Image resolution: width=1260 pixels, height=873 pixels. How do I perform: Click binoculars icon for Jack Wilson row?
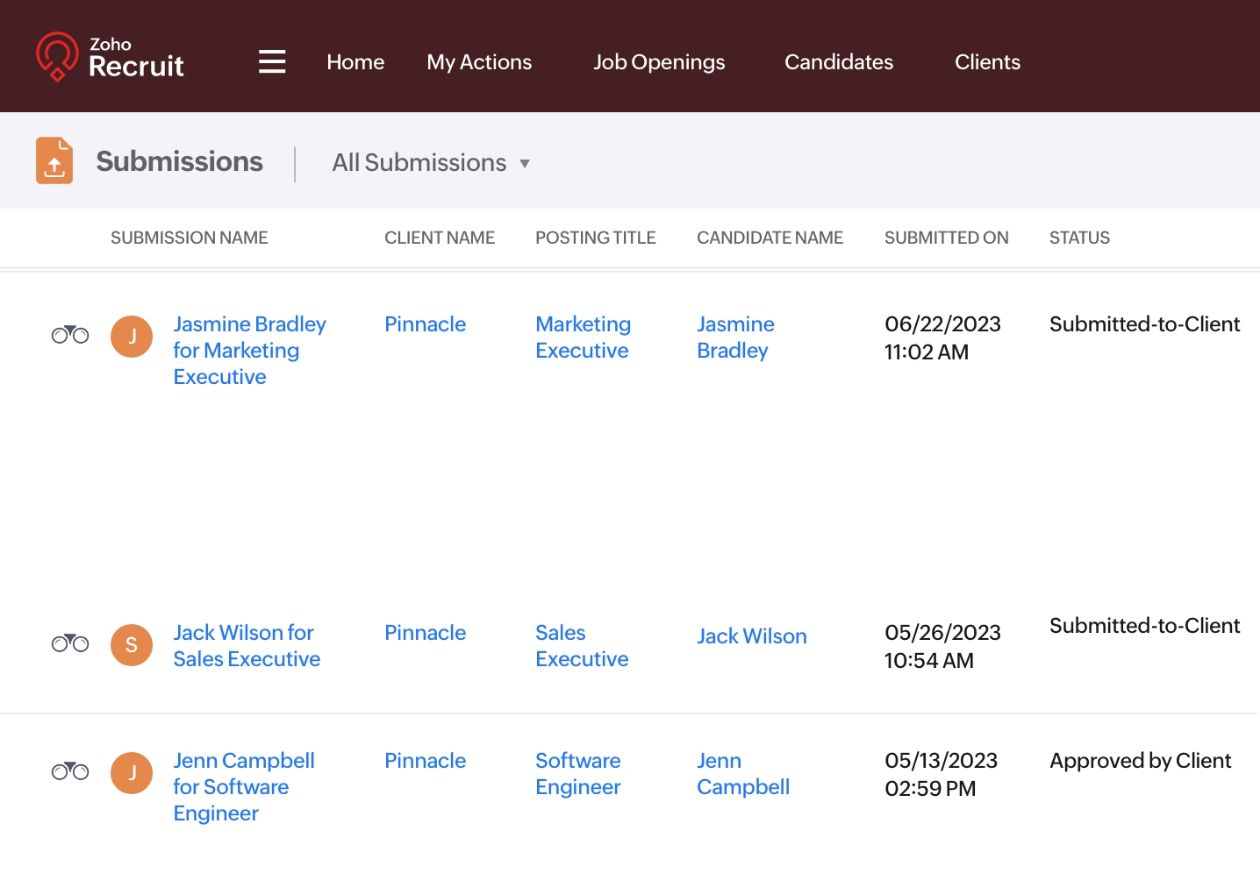pos(70,643)
